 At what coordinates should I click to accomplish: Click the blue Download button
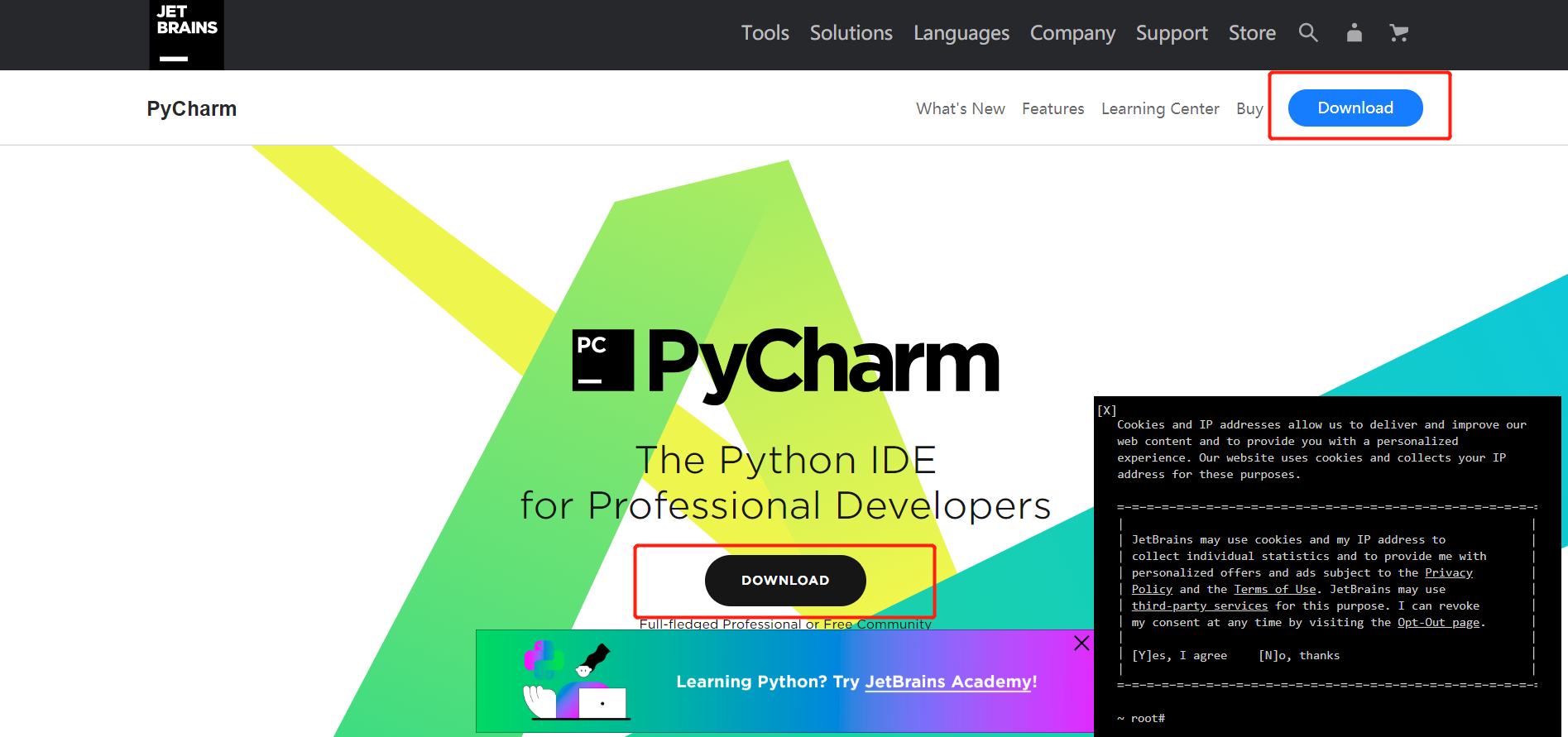1355,108
